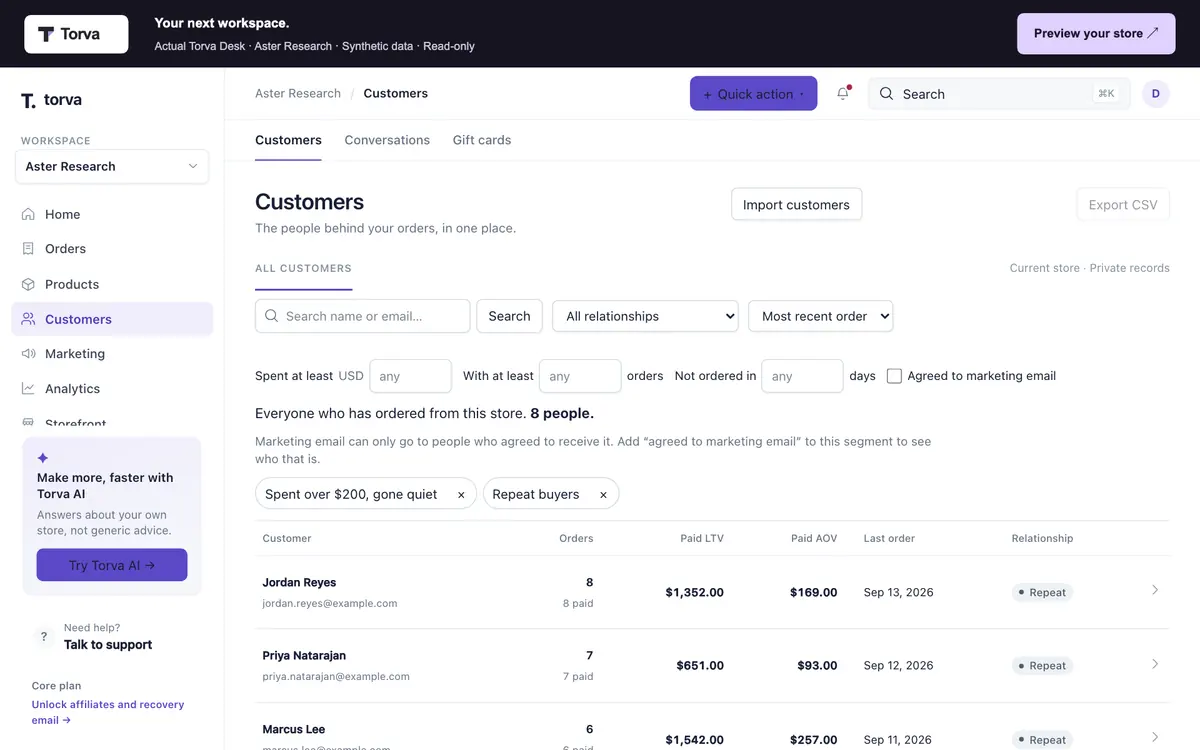Focus the 'Spent at least USD' field
The image size is (1200, 750).
tap(410, 376)
